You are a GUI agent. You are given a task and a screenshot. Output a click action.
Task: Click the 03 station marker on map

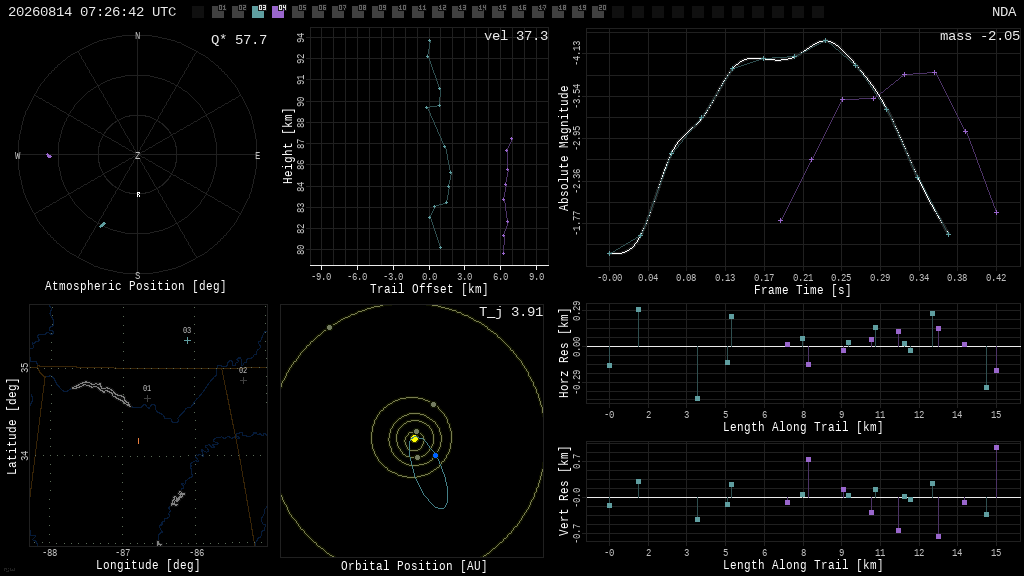187,340
